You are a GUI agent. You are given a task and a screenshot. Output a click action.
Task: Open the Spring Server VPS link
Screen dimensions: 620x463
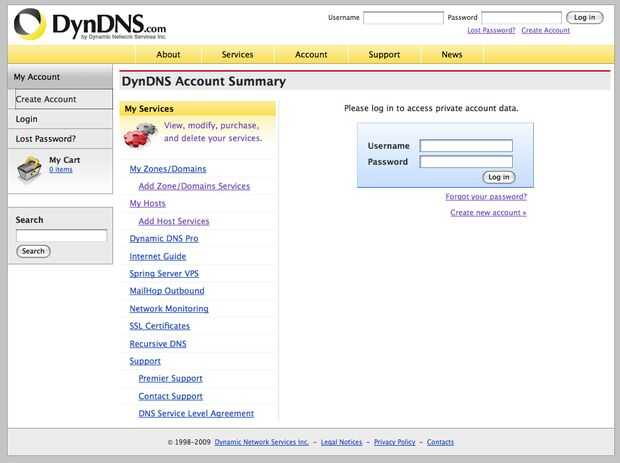tap(164, 274)
